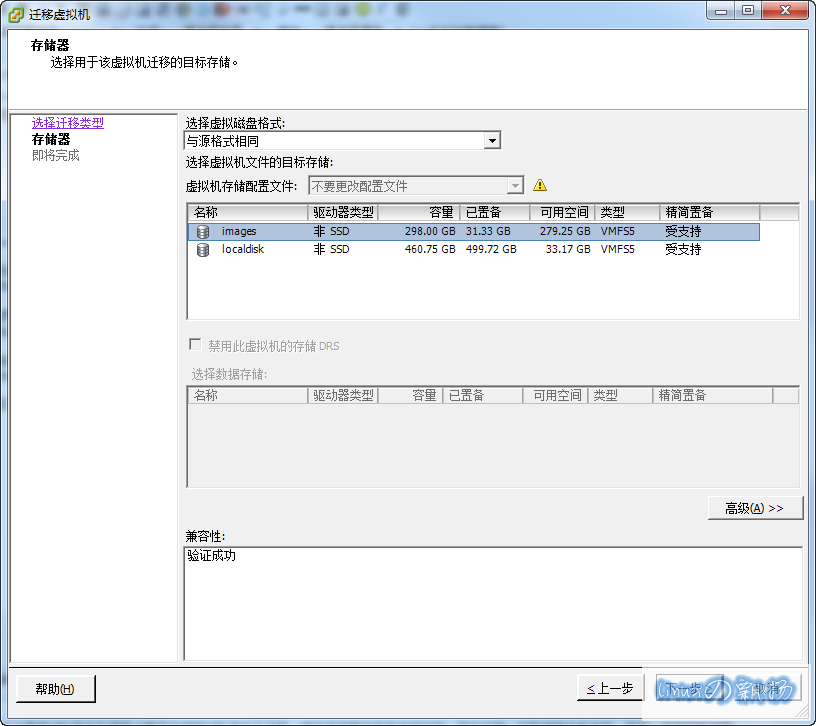Cancel the migration with 取消 button
The width and height of the screenshot is (816, 726).
click(766, 688)
